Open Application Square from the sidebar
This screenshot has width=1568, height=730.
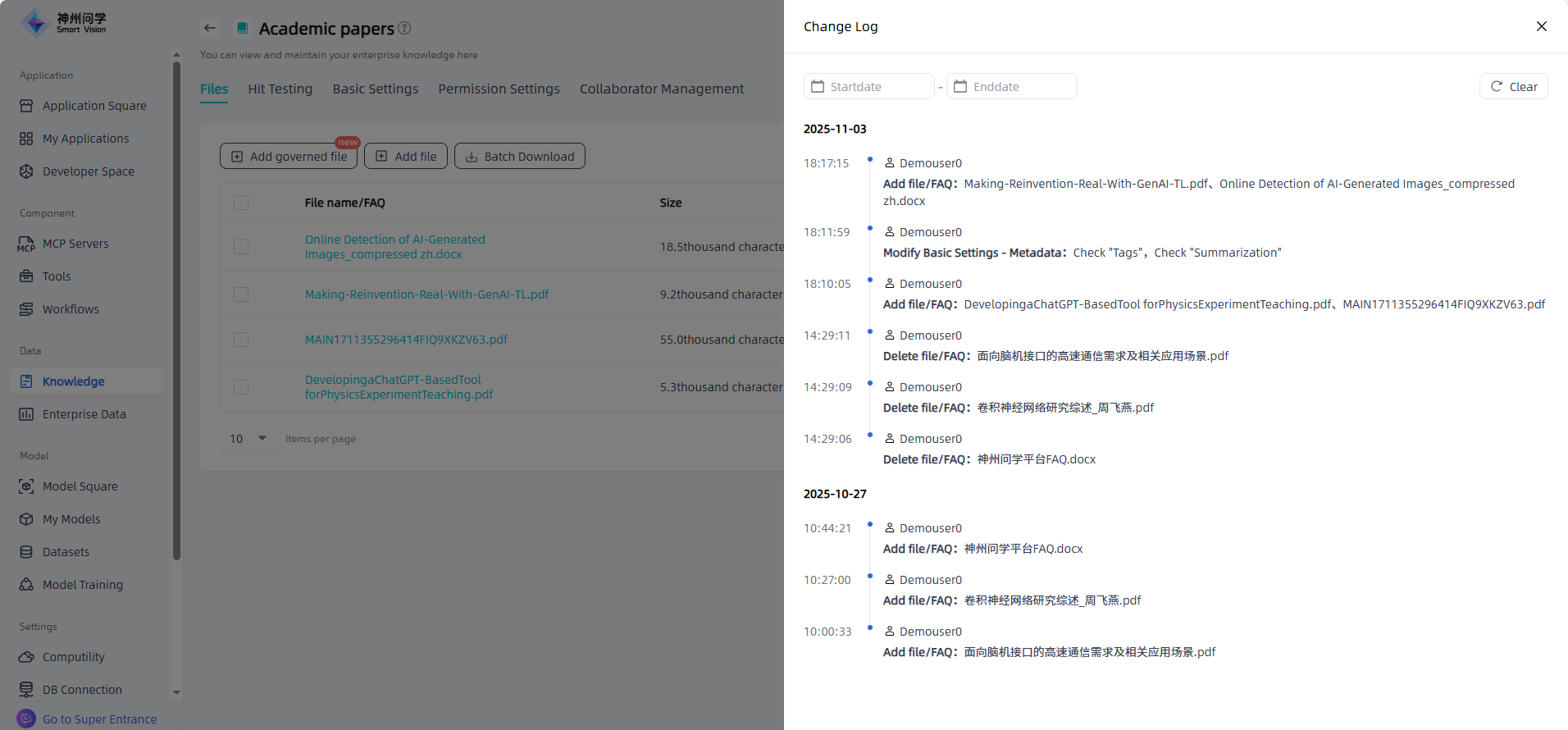pyautogui.click(x=93, y=106)
